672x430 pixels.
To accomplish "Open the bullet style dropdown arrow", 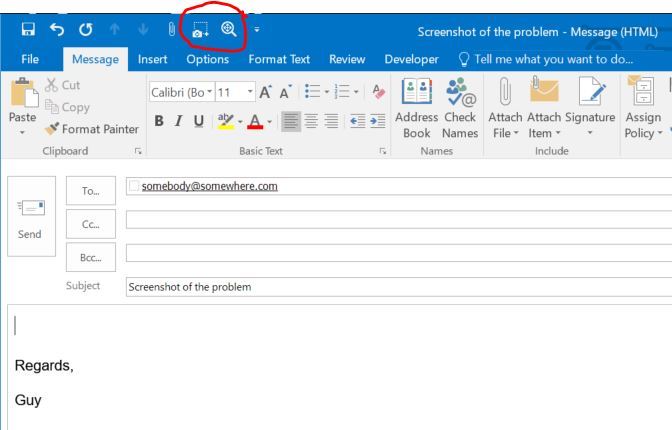I will [x=327, y=92].
